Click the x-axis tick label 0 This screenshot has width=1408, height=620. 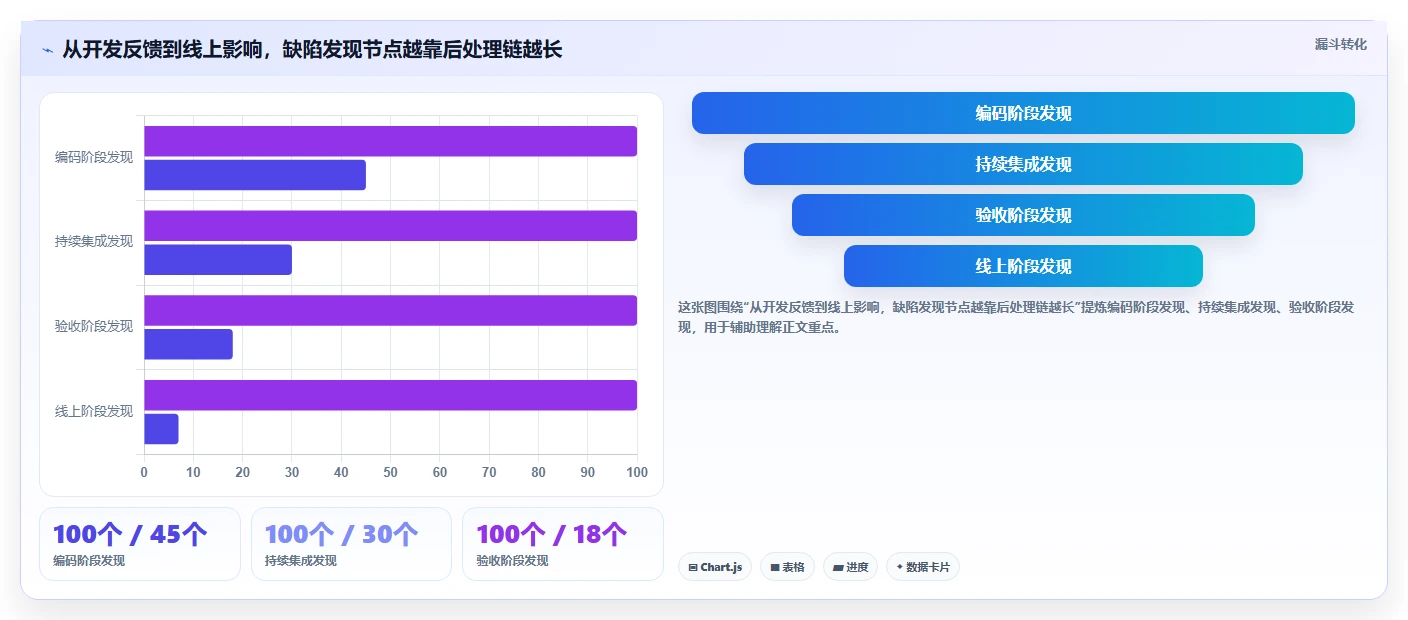tap(144, 472)
